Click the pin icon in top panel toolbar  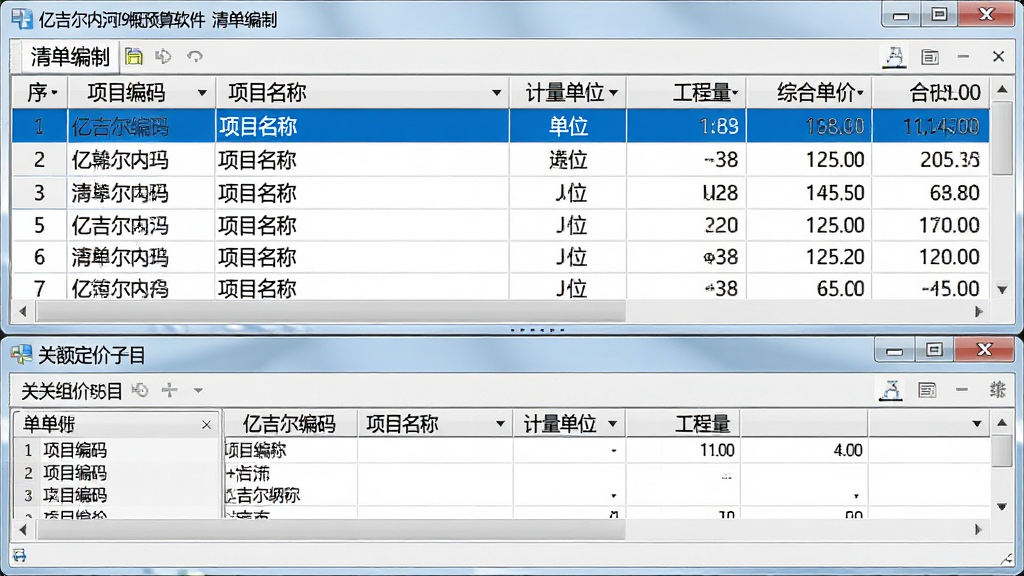895,57
